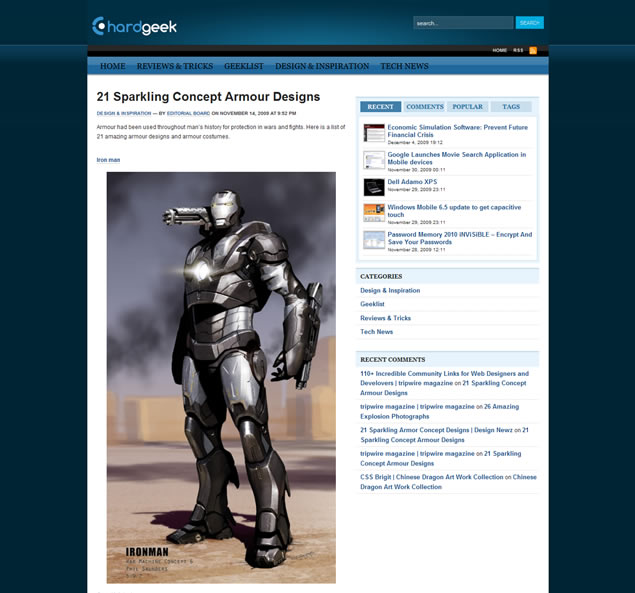The image size is (635, 593).
Task: Select the RECENT sidebar tab
Action: [x=380, y=107]
